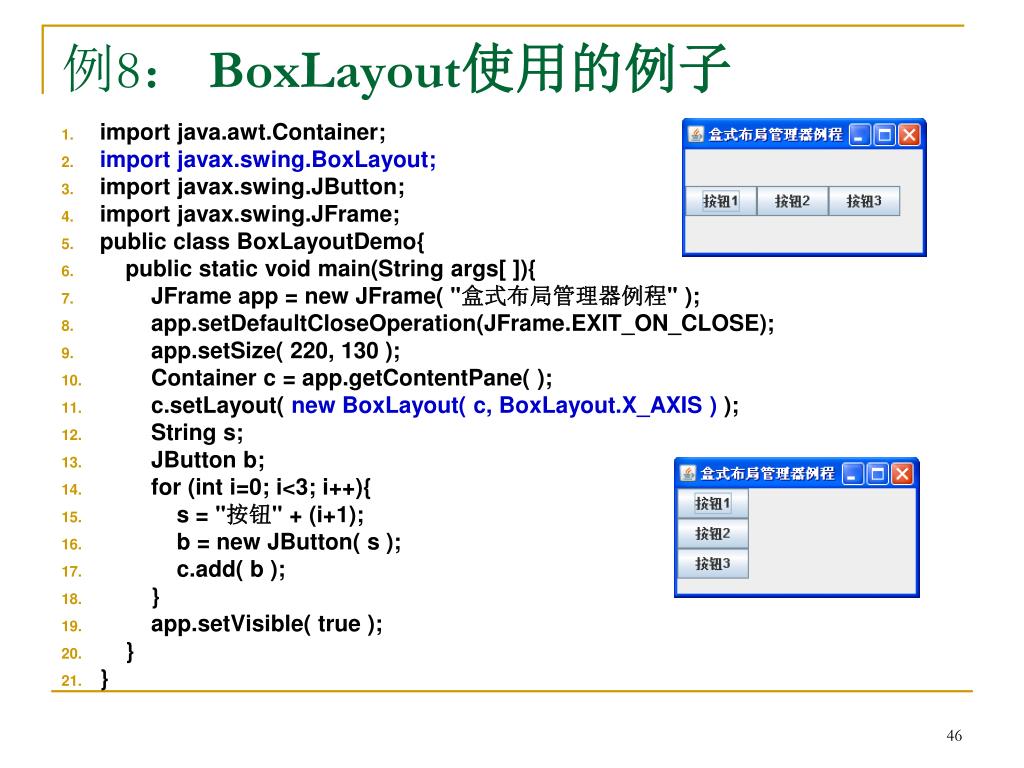Click the slide page number 46
Screen dimensions: 1024x768
pos(954,736)
